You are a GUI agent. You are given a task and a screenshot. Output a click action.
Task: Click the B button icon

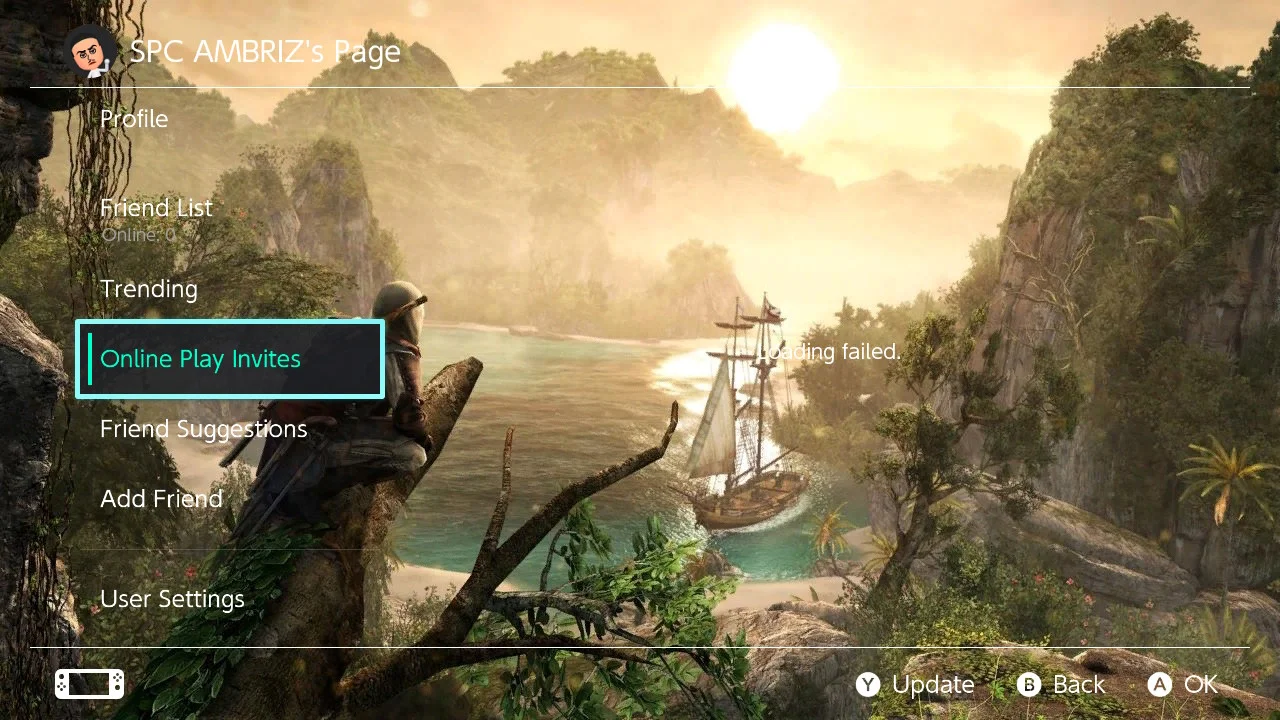pyautogui.click(x=1029, y=684)
